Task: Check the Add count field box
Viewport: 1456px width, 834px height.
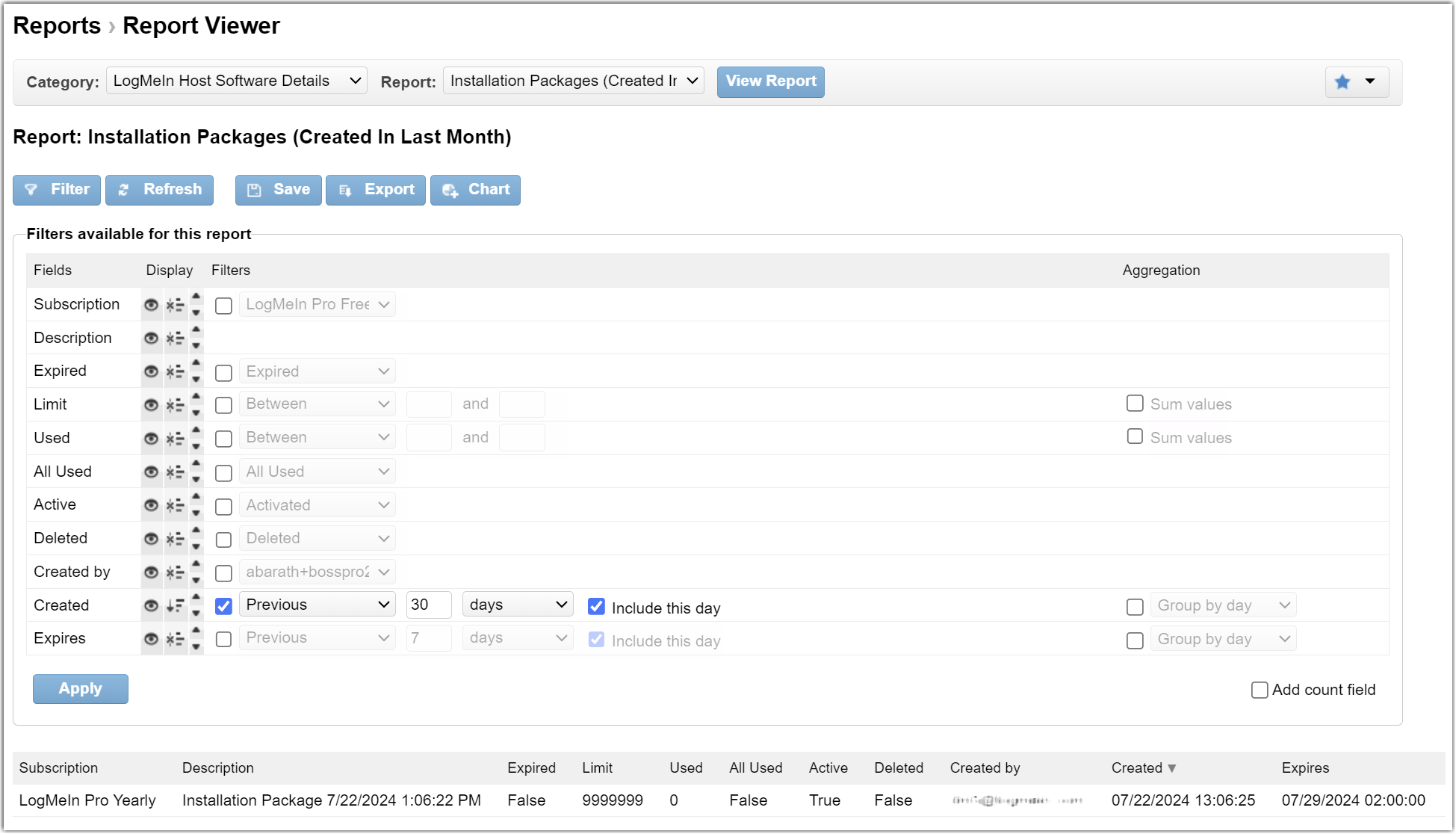Action: click(x=1260, y=690)
